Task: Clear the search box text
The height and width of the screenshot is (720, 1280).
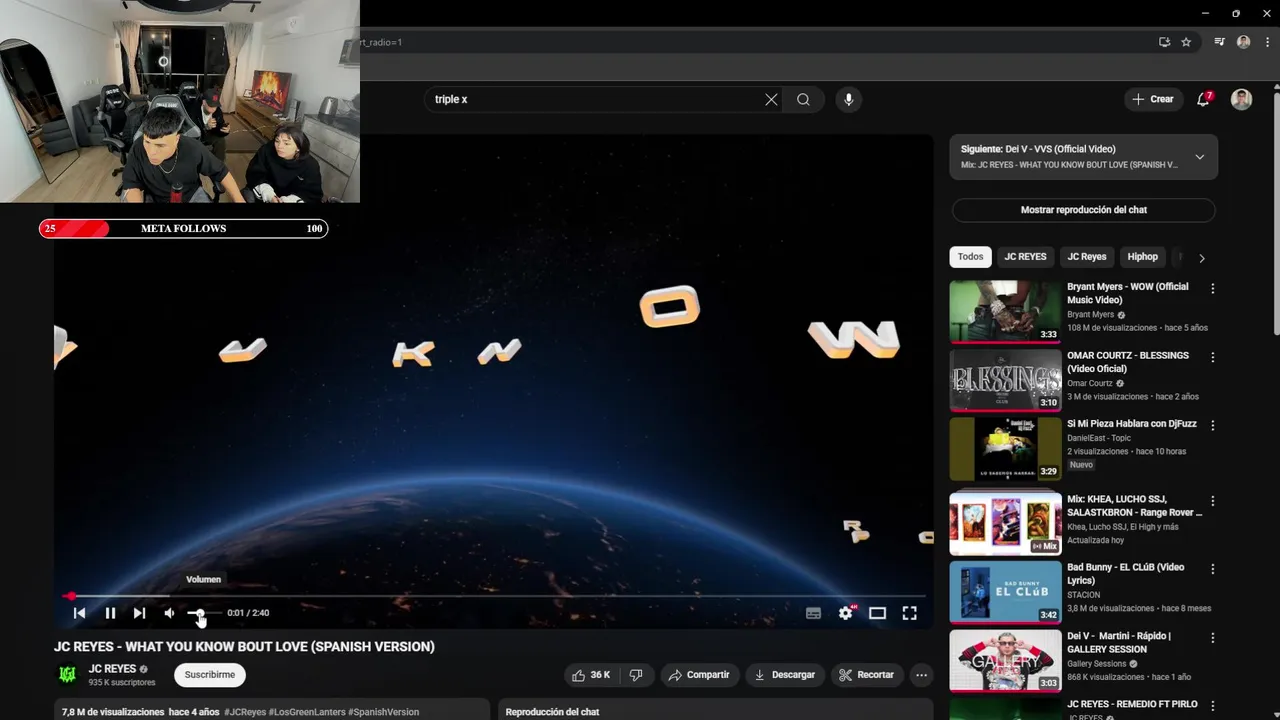Action: [771, 99]
